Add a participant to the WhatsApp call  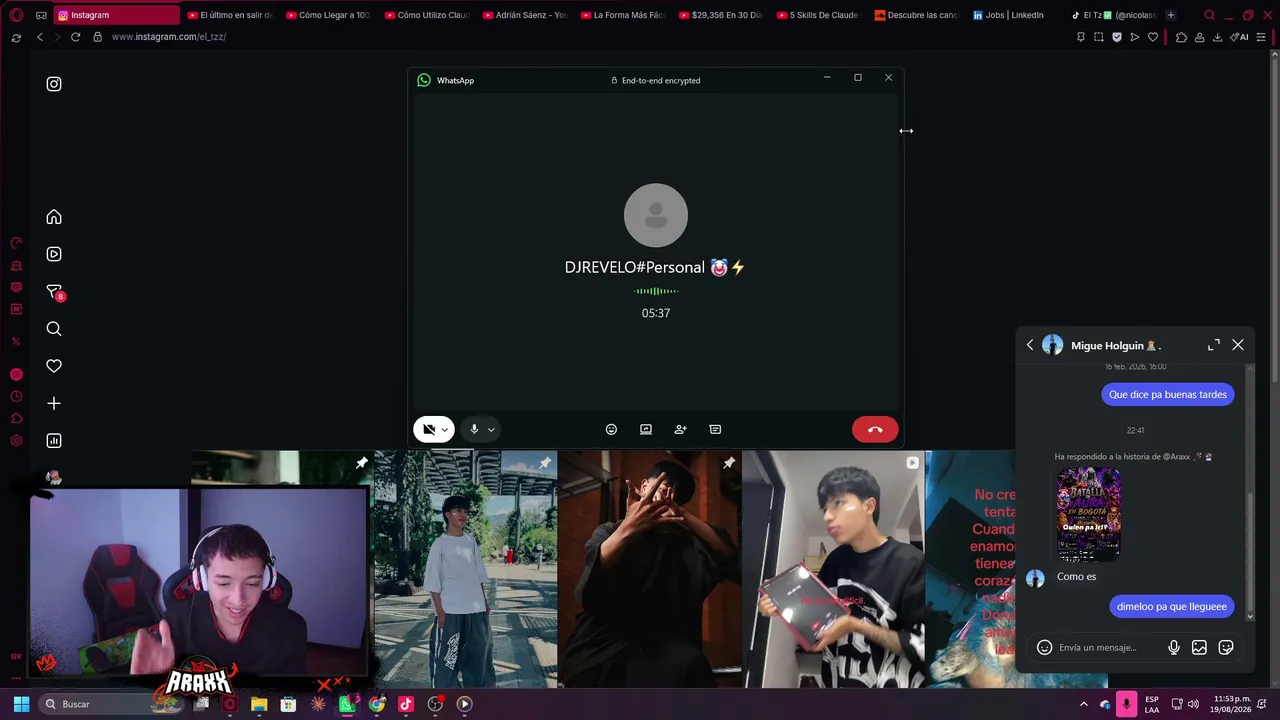click(x=680, y=429)
